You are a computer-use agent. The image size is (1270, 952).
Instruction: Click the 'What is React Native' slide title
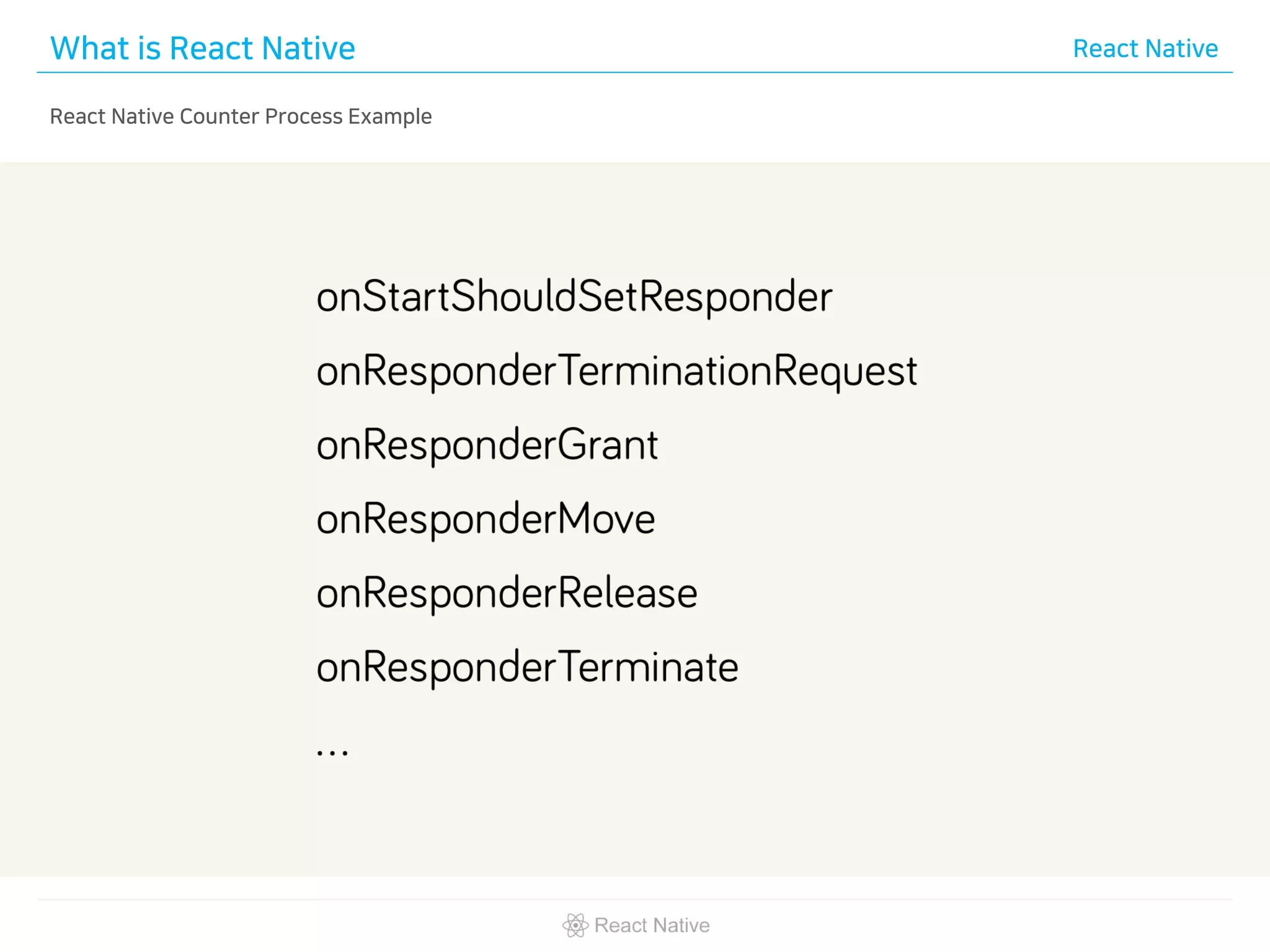click(203, 48)
